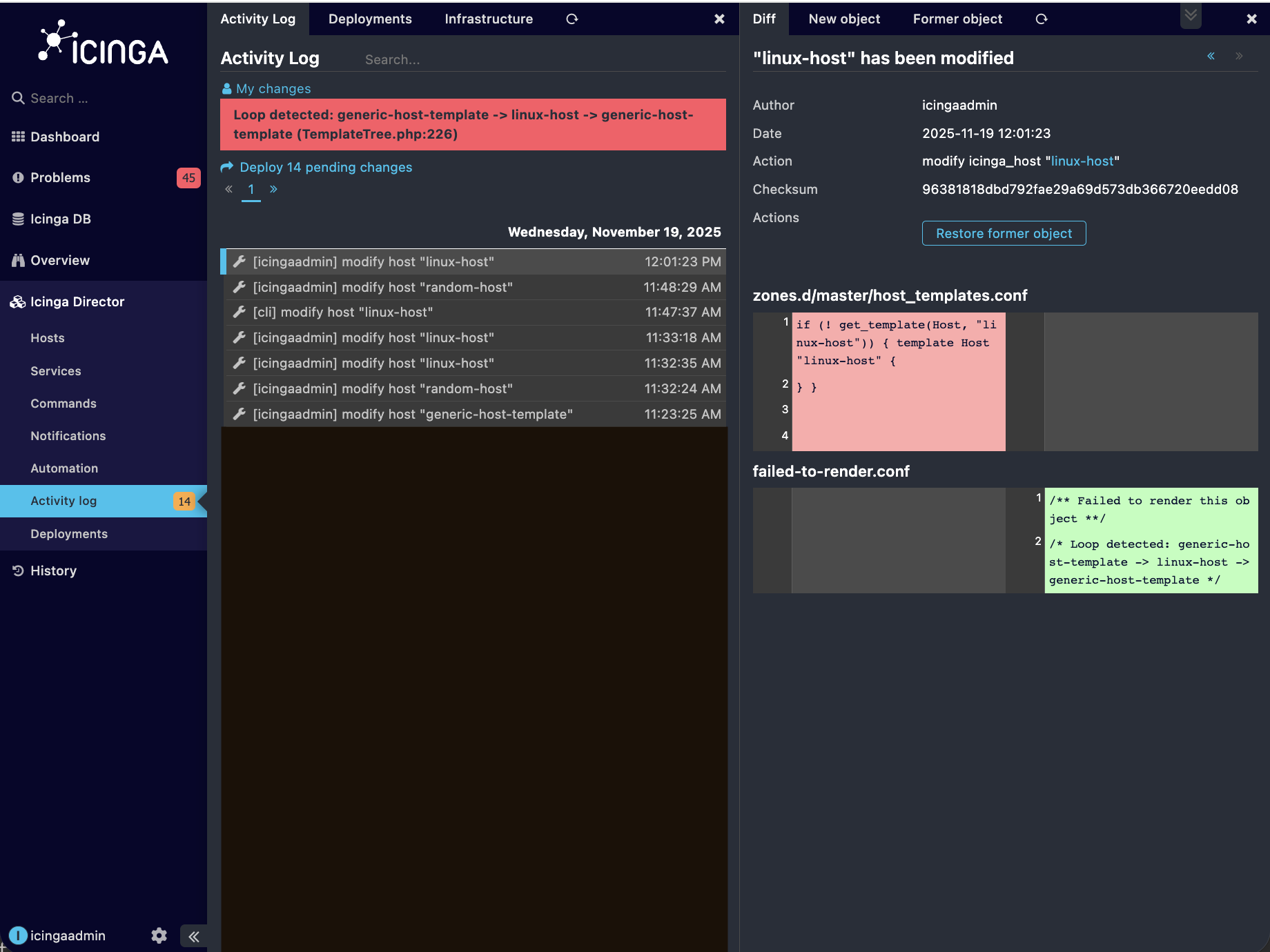Switch to the New object tab

pyautogui.click(x=844, y=19)
